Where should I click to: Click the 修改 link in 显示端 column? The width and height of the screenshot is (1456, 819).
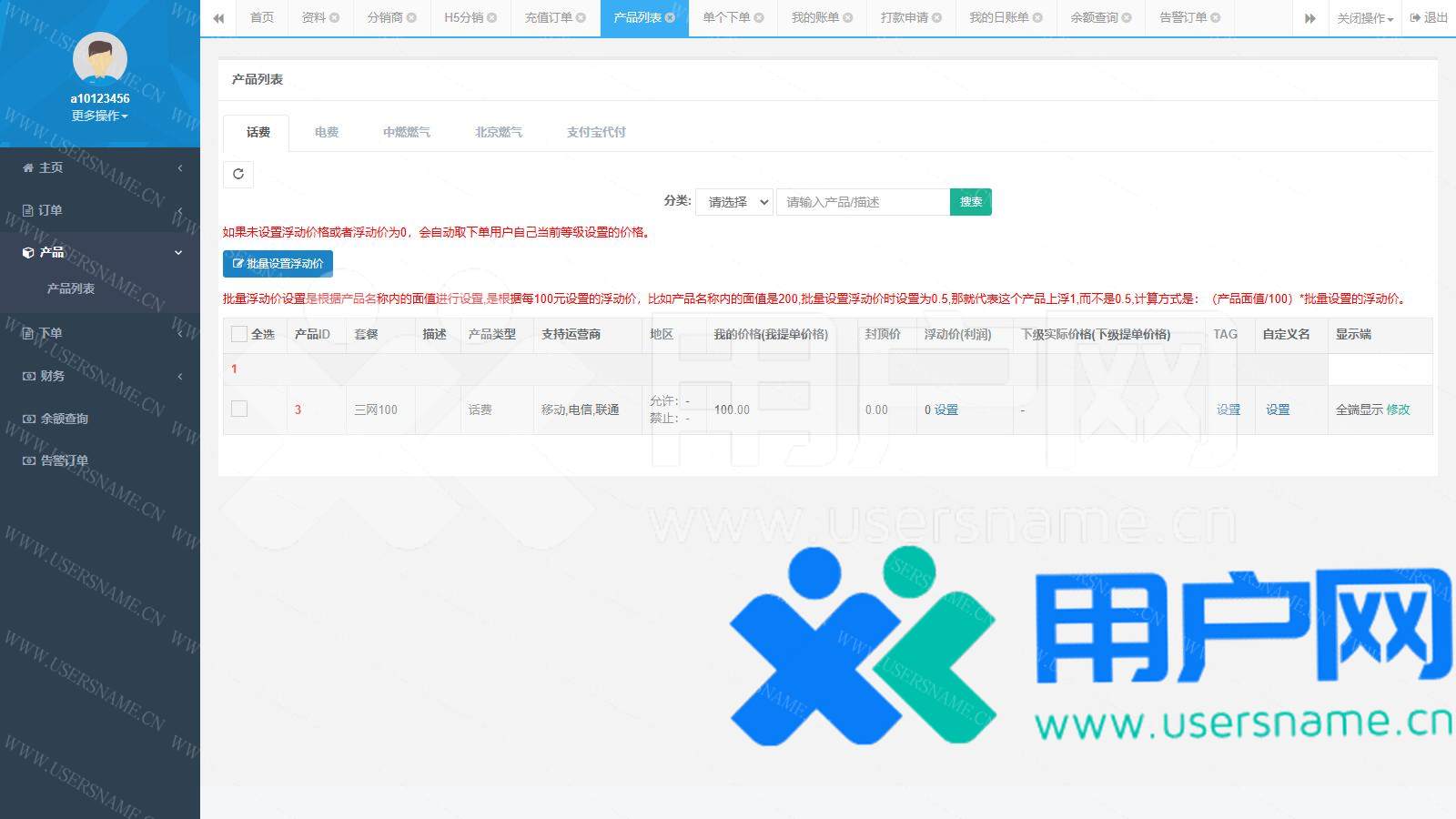click(x=1398, y=409)
